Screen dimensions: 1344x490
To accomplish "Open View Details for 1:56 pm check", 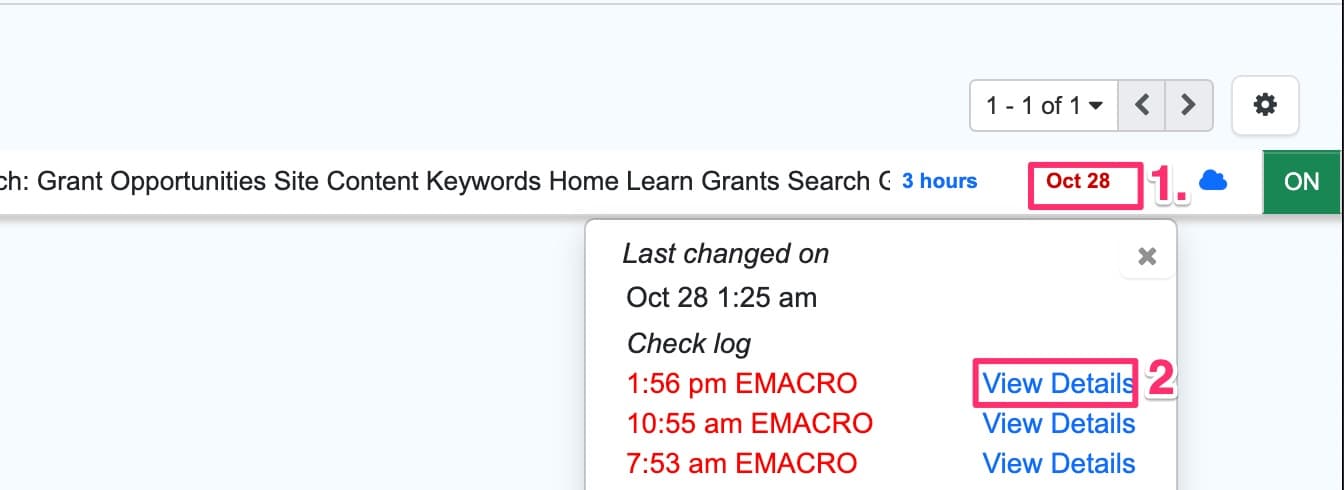I will click(x=1058, y=383).
